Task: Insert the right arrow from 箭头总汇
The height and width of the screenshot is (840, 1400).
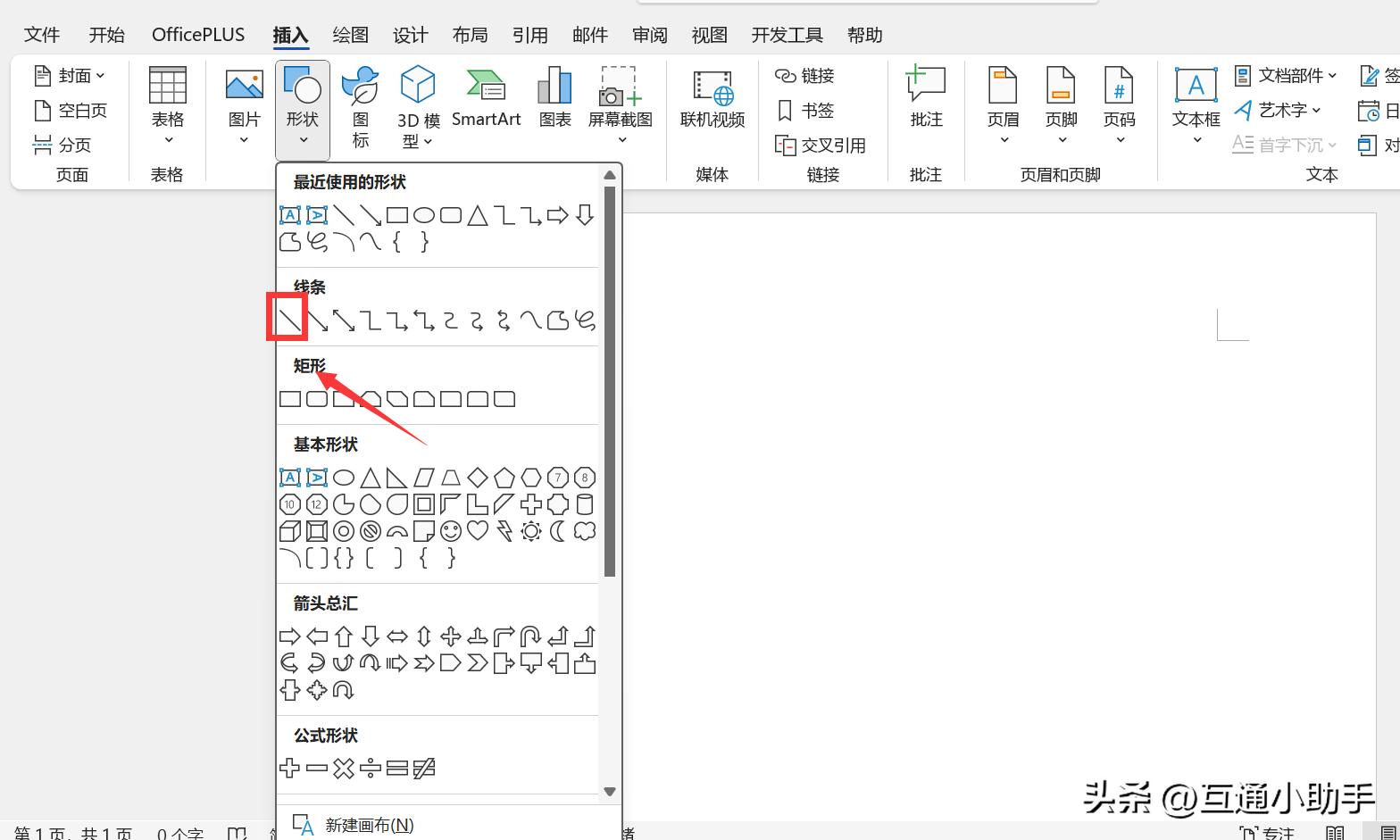Action: coord(289,636)
